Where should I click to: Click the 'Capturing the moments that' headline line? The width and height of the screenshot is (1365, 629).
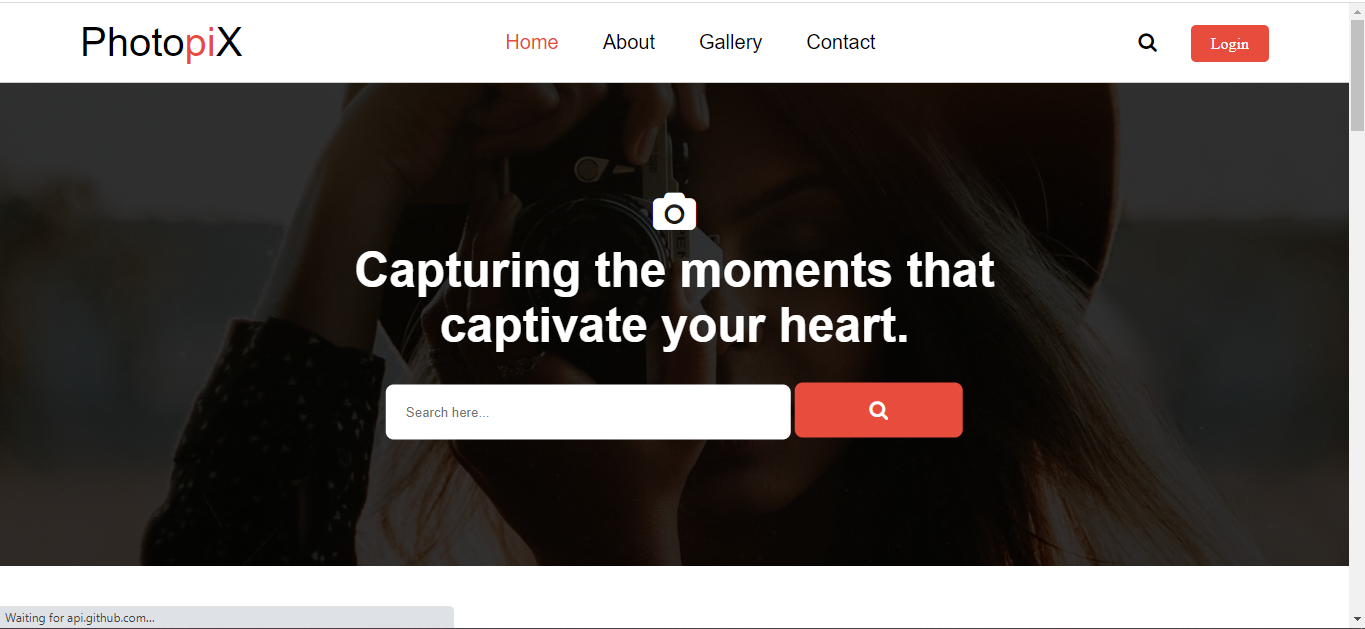coord(675,270)
